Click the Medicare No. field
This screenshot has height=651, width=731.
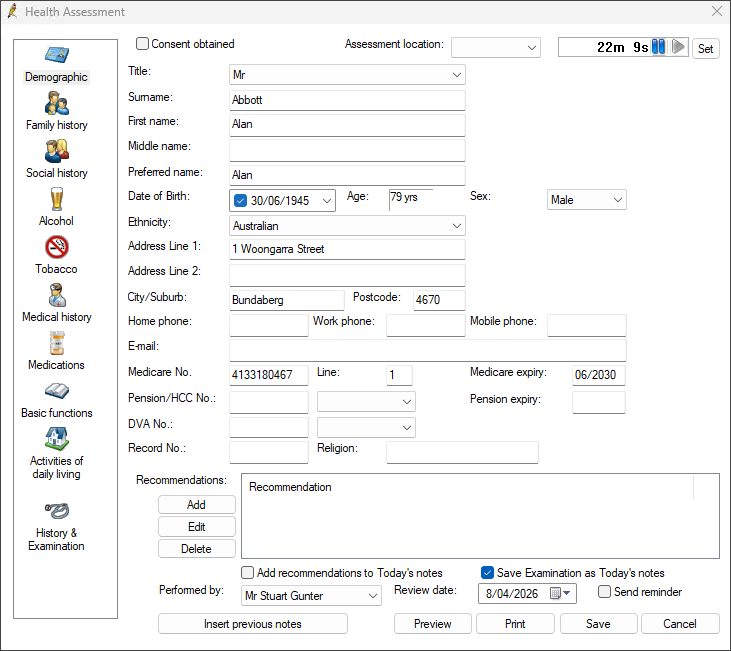269,375
